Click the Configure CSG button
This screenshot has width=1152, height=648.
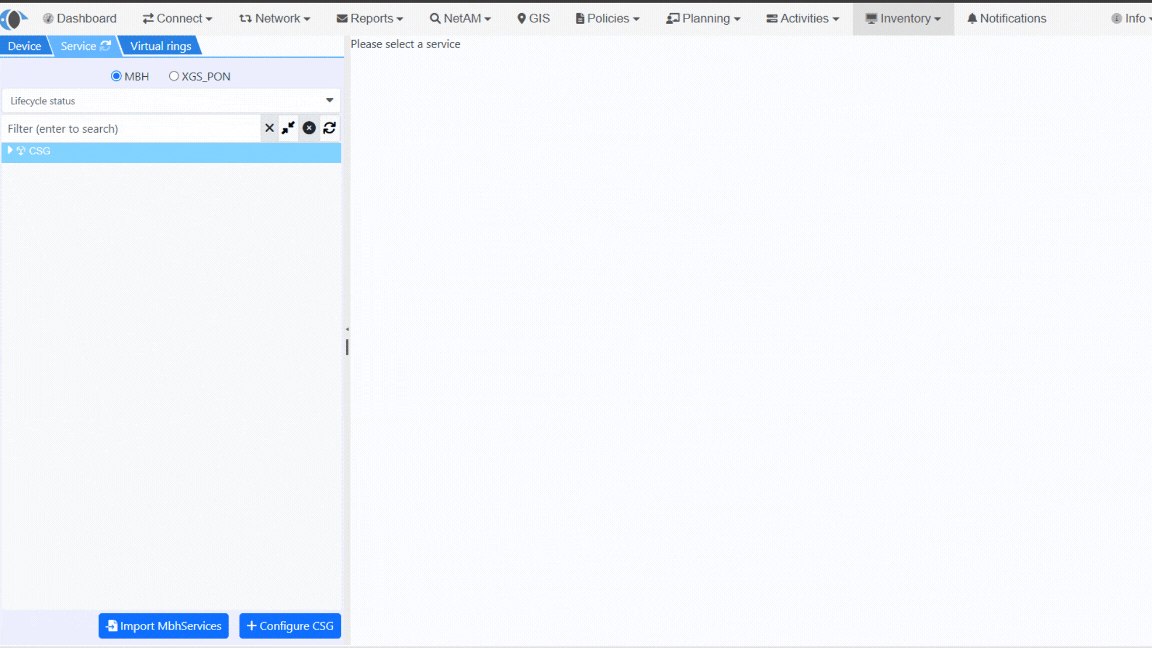tap(290, 626)
